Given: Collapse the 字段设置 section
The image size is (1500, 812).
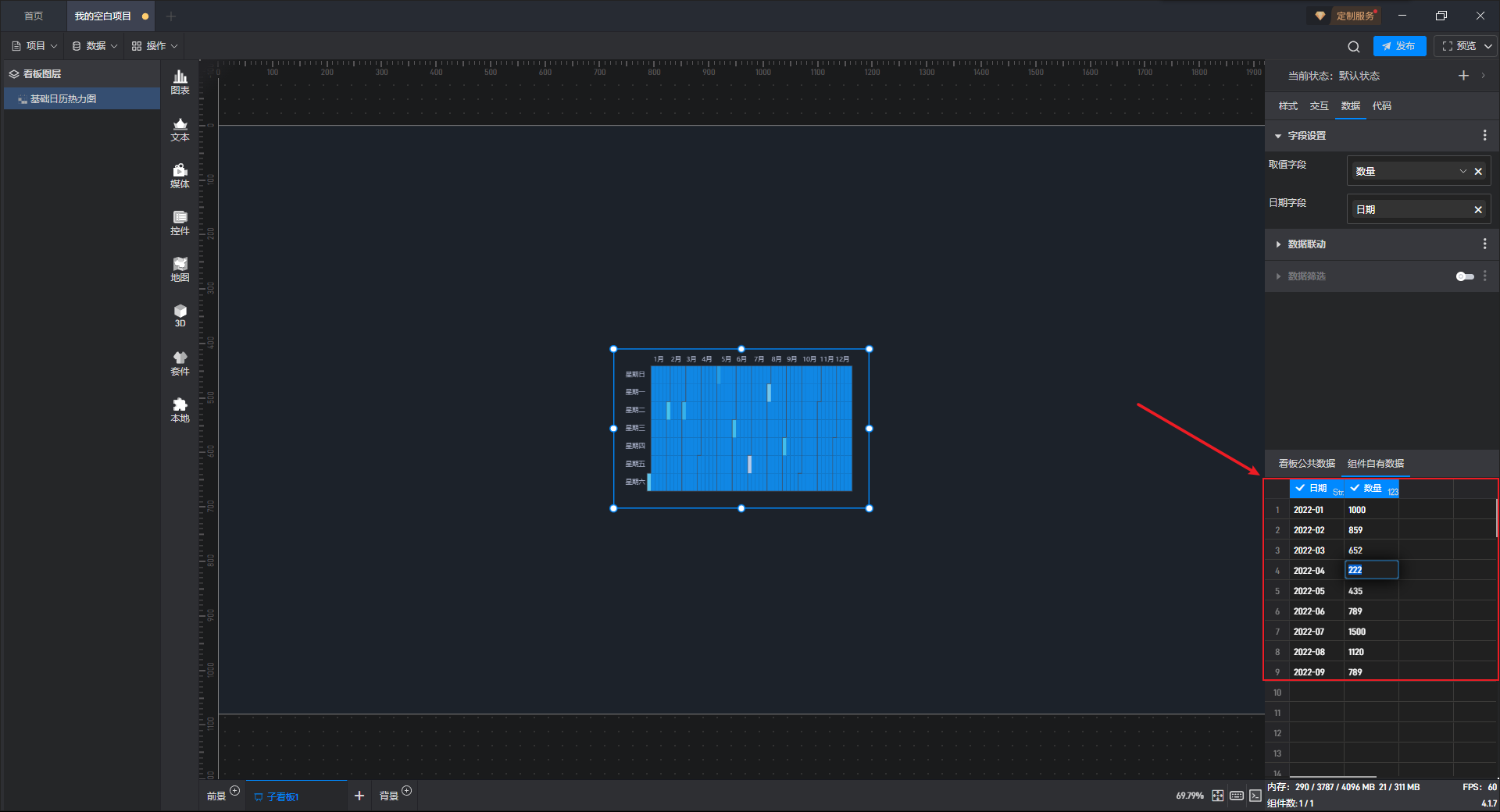Looking at the screenshot, I should [x=1278, y=136].
